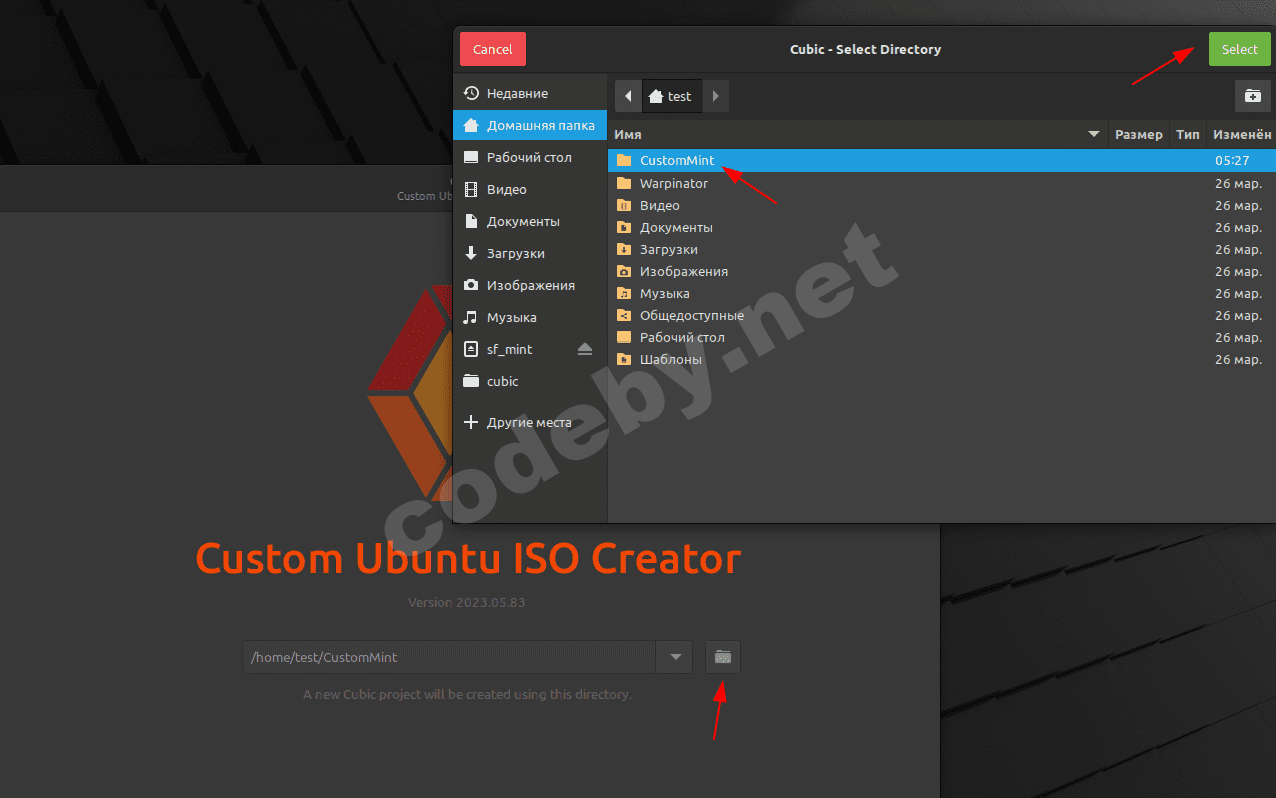Go forward with the right path arrow
The image size is (1276, 798).
pyautogui.click(x=715, y=96)
